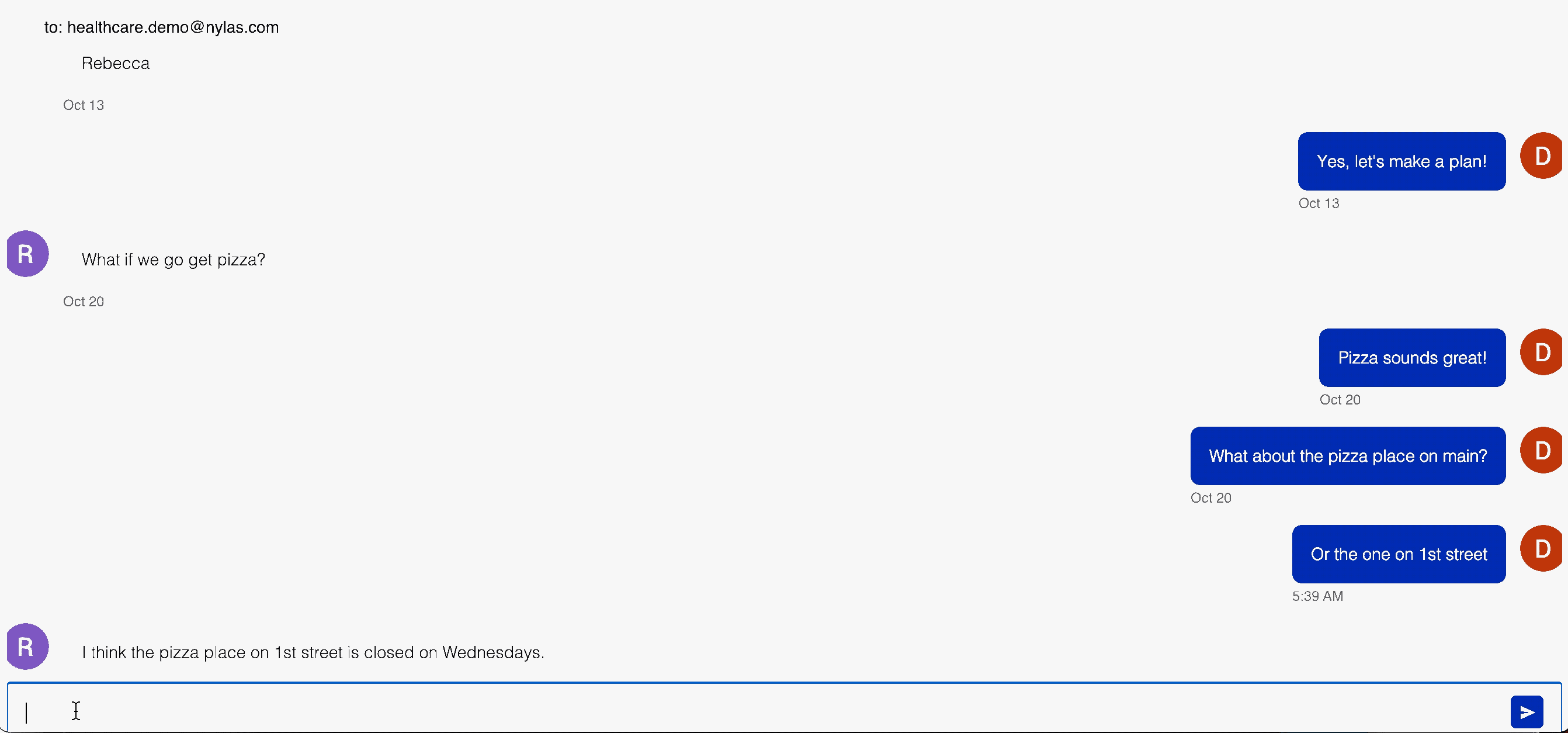The width and height of the screenshot is (1568, 733).
Task: Click the Rebecca contact name
Action: coord(116,62)
